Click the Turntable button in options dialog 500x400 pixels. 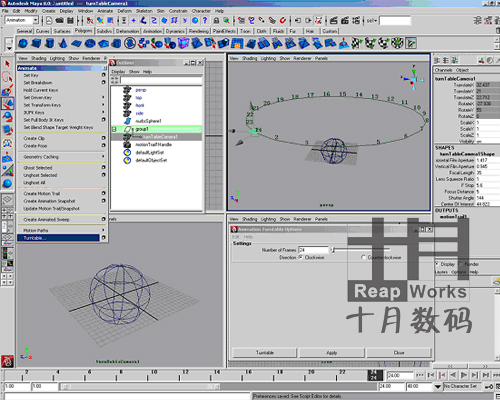pos(265,353)
